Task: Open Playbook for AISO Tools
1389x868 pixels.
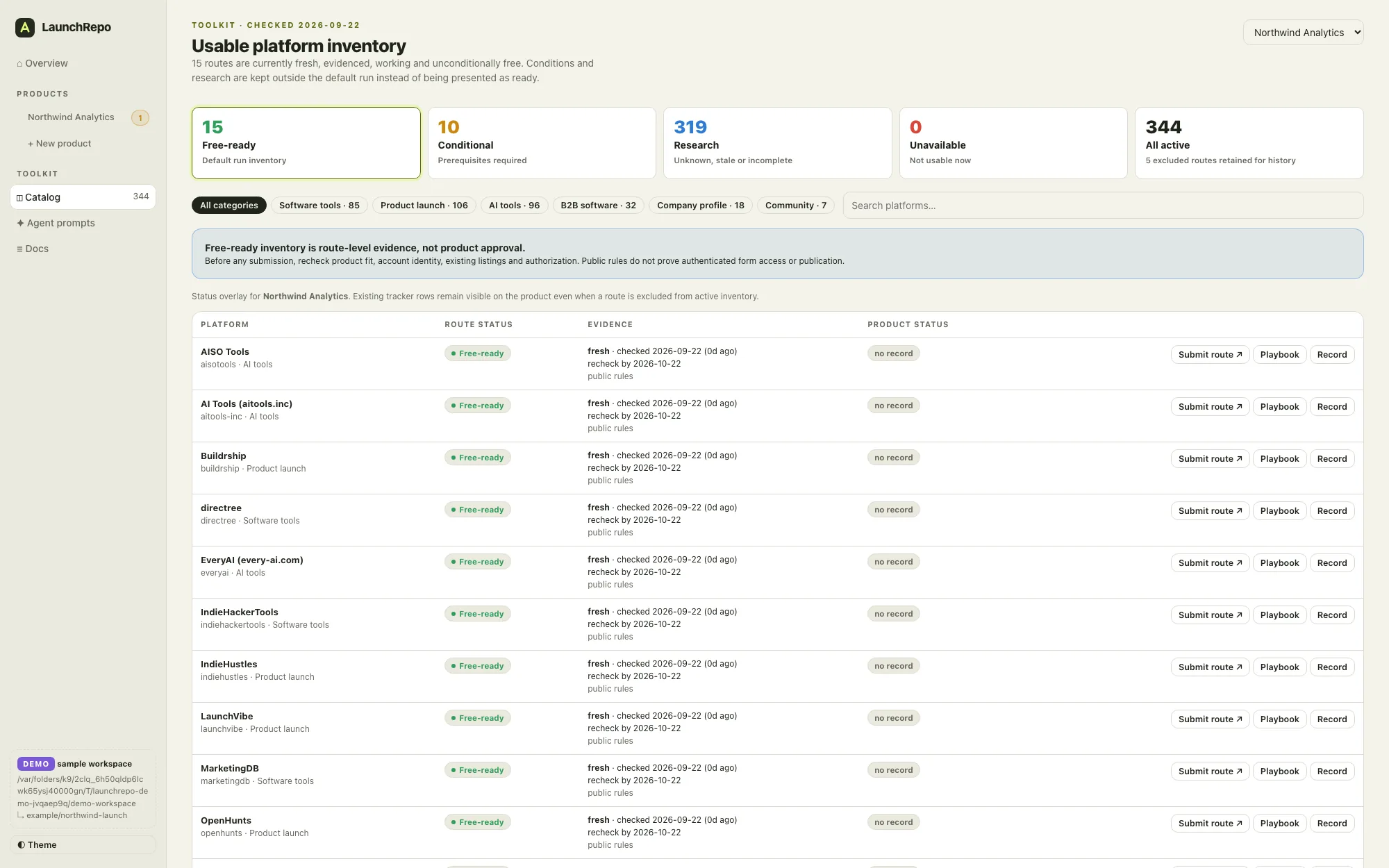Action: coord(1279,355)
